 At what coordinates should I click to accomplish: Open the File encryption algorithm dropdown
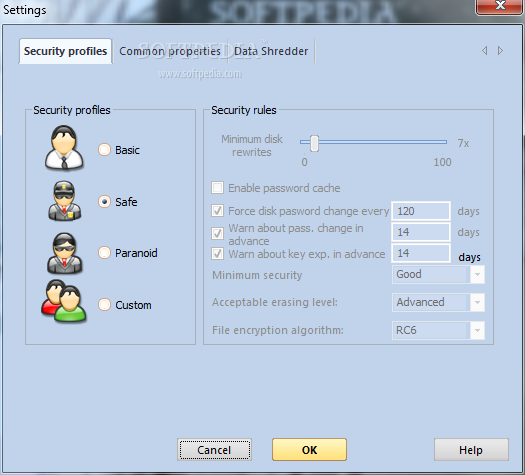click(438, 330)
